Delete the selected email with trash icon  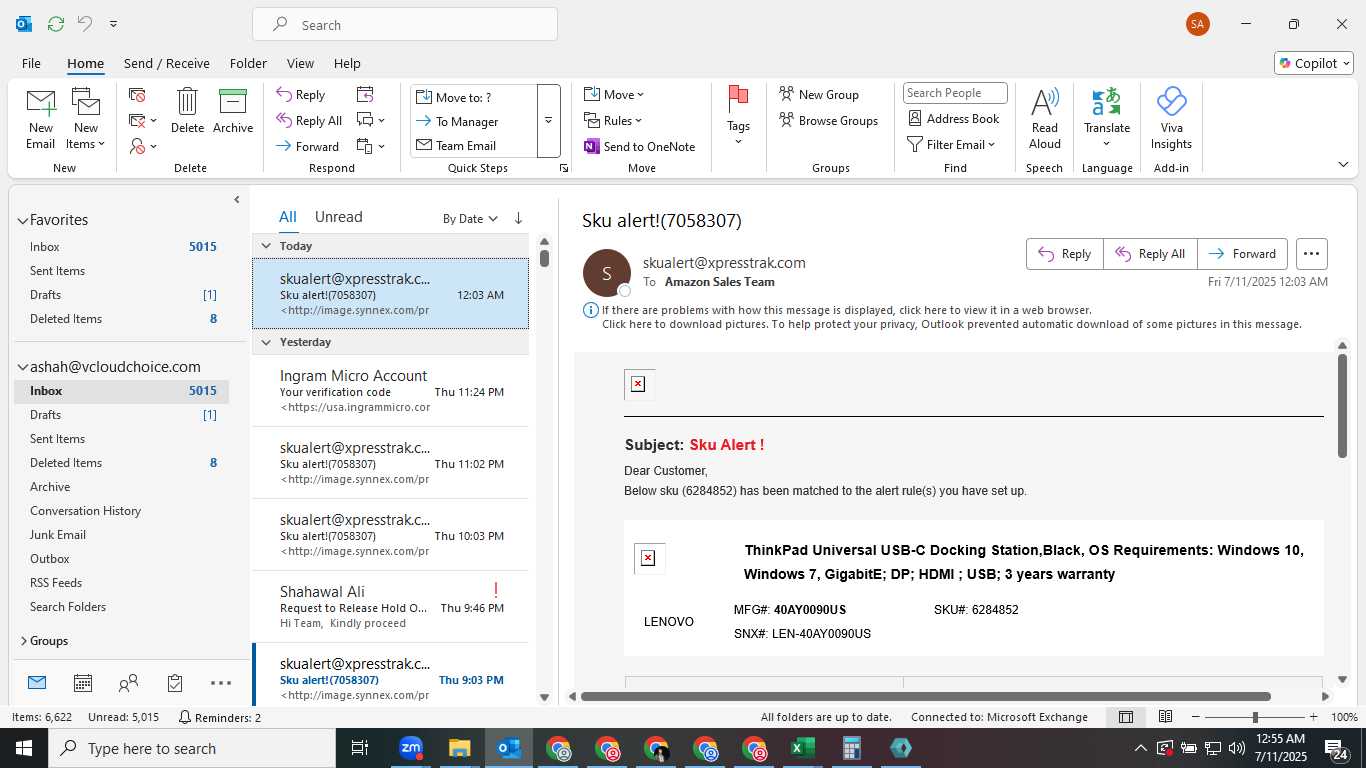tap(187, 110)
